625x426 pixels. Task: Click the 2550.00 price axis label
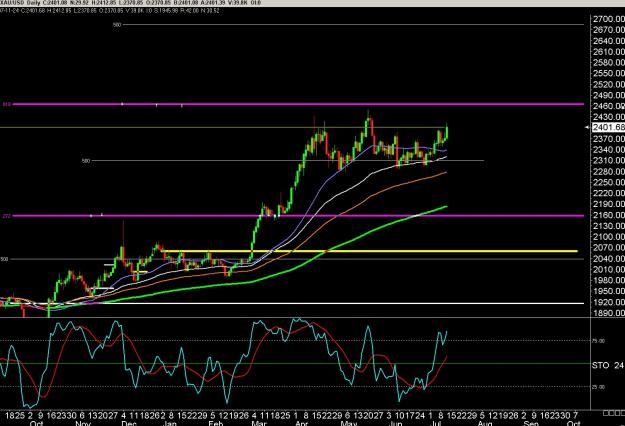point(609,73)
